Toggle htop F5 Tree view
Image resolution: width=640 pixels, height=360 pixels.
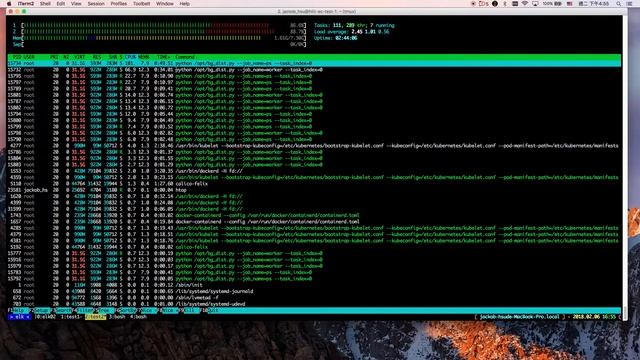[104, 311]
